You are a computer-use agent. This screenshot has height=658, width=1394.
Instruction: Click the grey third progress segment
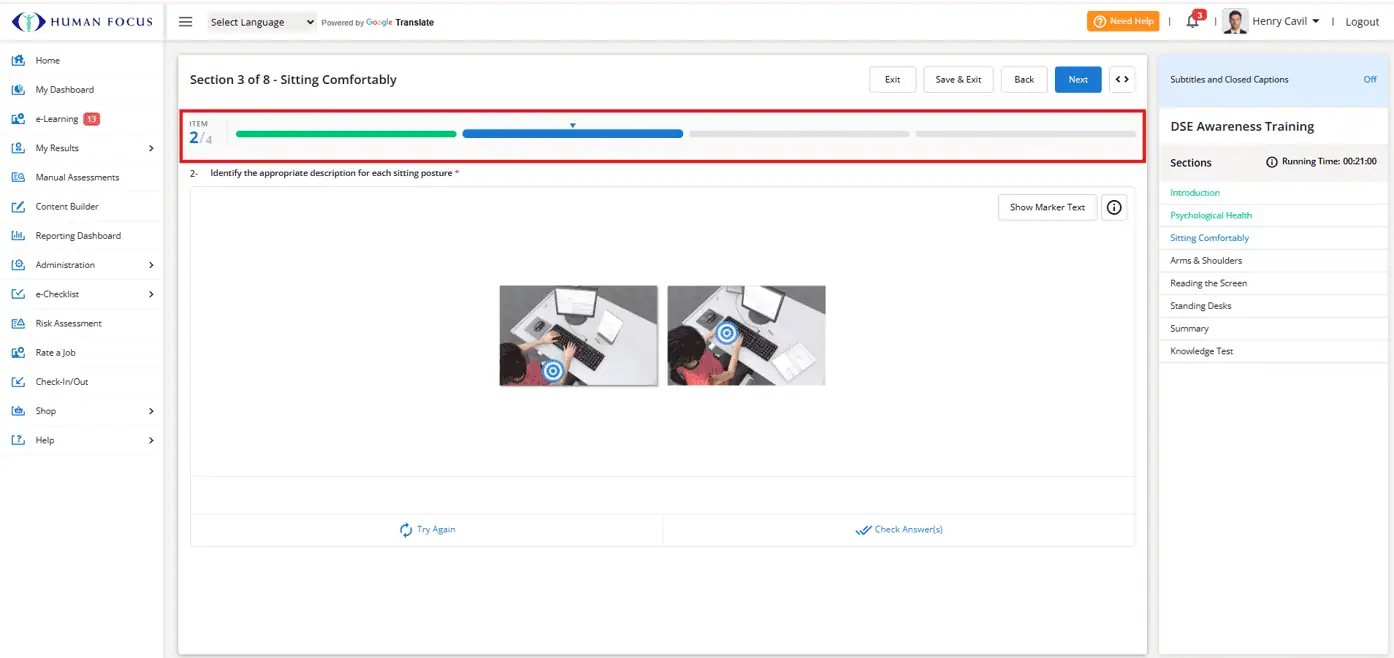click(799, 134)
